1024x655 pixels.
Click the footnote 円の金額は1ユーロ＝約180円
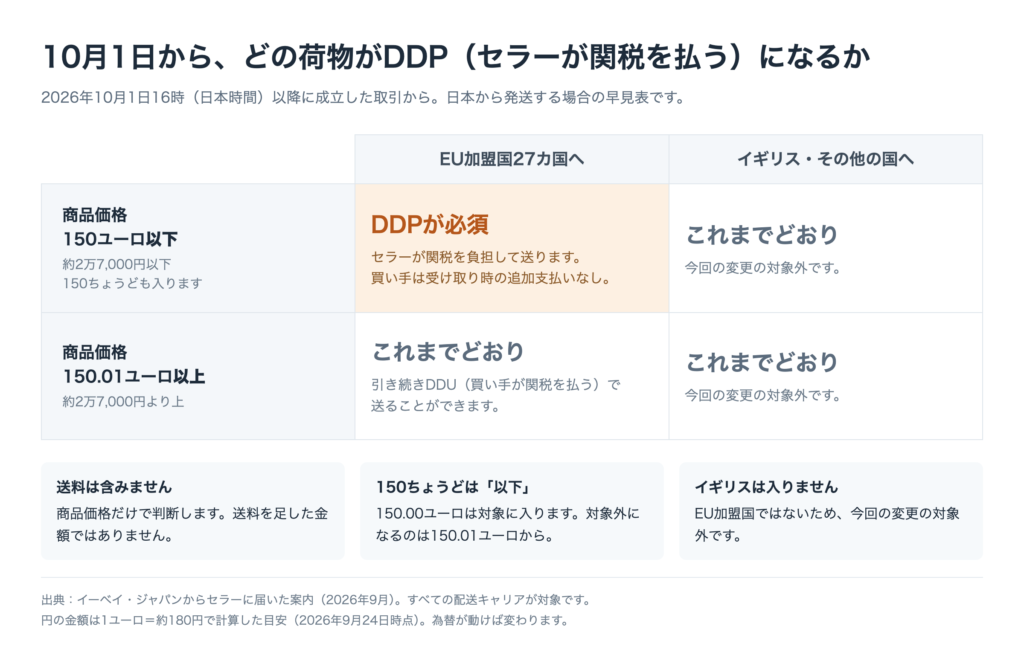tap(306, 620)
